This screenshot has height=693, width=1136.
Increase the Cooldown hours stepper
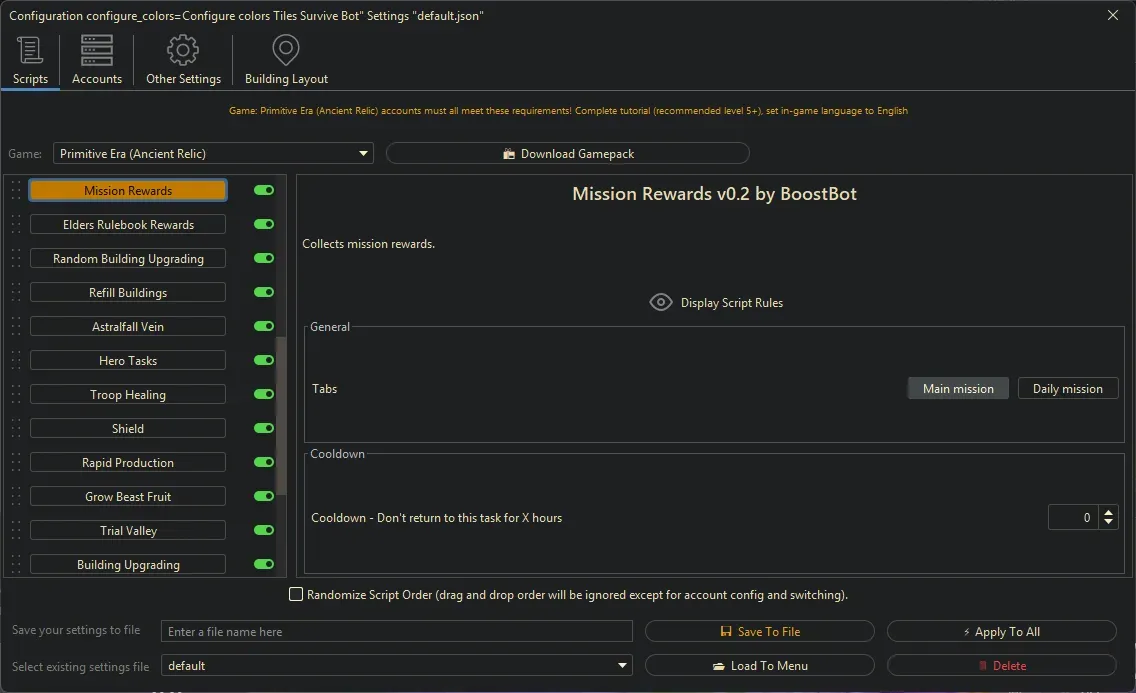[1108, 512]
